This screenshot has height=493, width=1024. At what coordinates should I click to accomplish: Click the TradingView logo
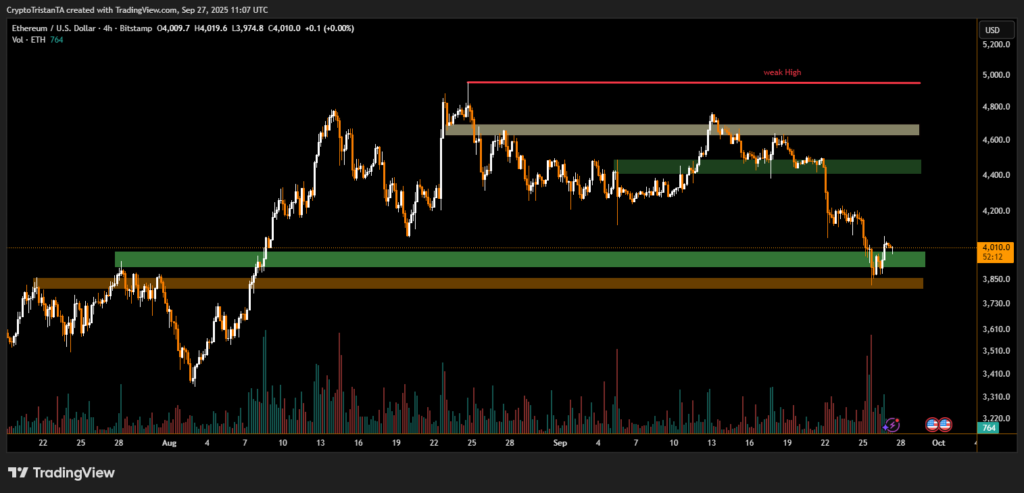coord(61,473)
